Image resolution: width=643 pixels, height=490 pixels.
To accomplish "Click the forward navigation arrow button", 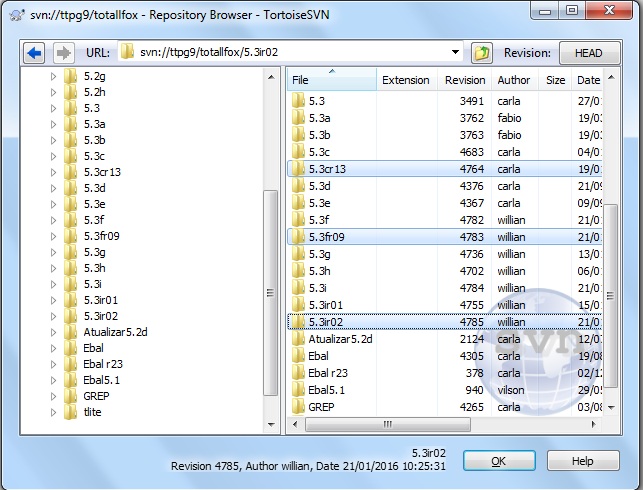I will (x=64, y=53).
